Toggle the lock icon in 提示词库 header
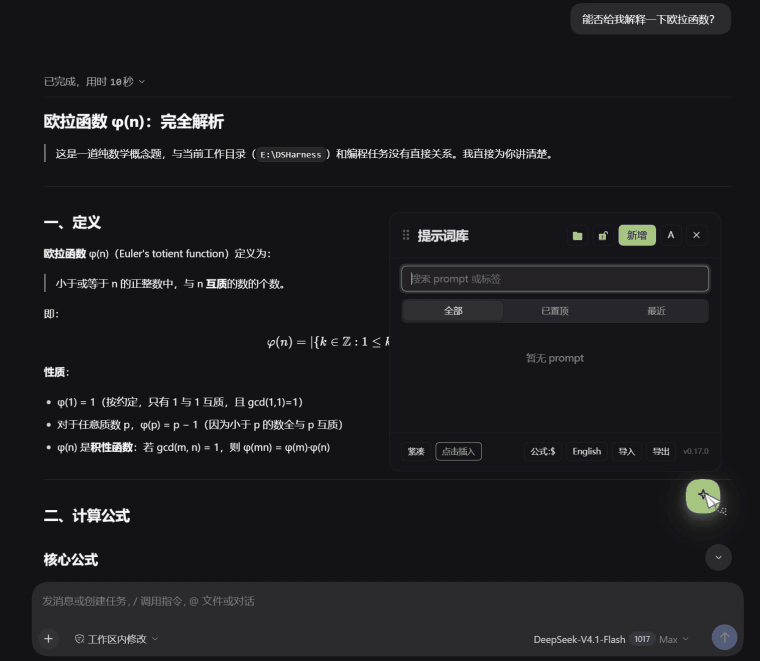Screen dimensions: 760x661 603,236
